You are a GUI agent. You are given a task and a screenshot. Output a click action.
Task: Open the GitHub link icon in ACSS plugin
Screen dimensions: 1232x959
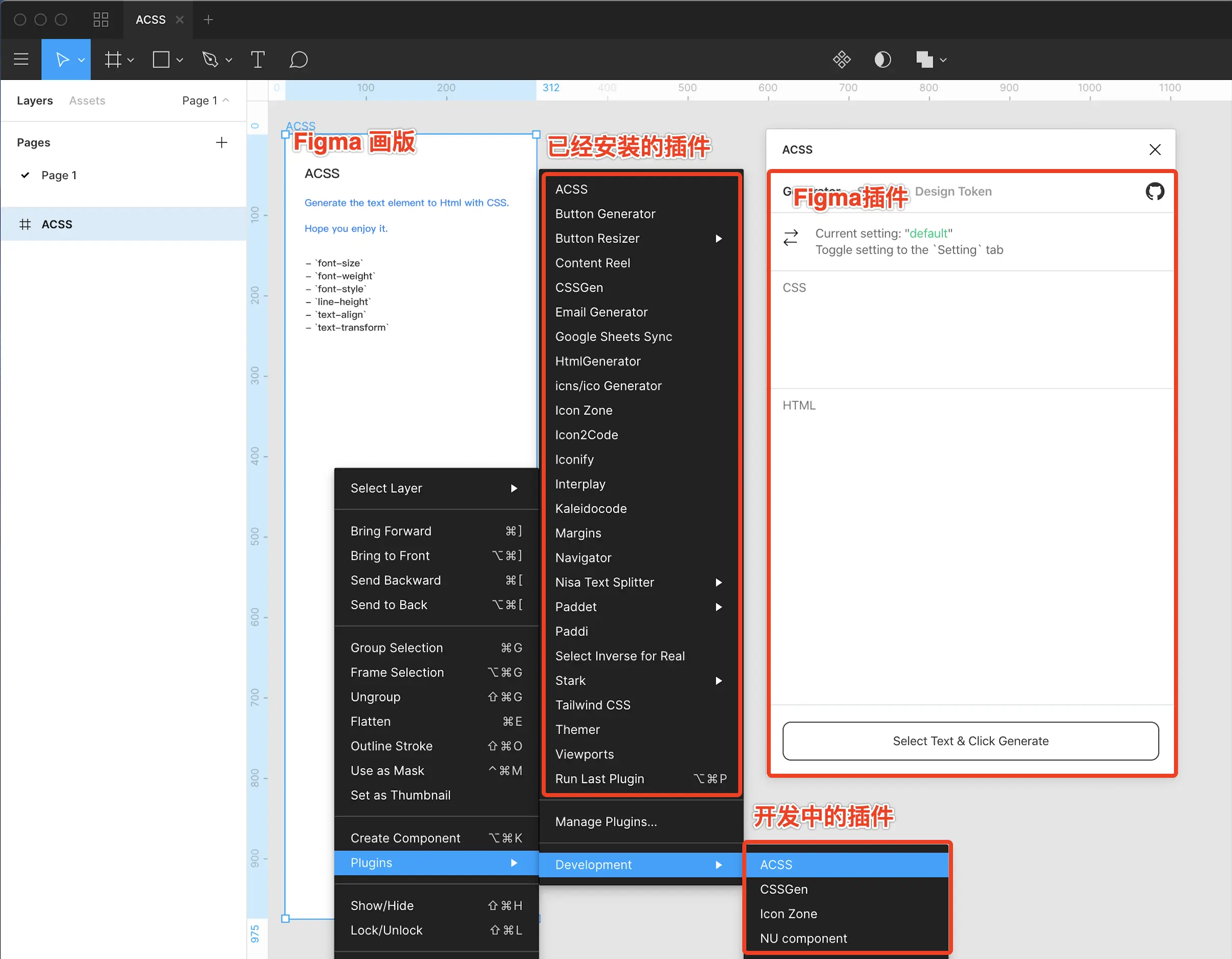click(1154, 191)
